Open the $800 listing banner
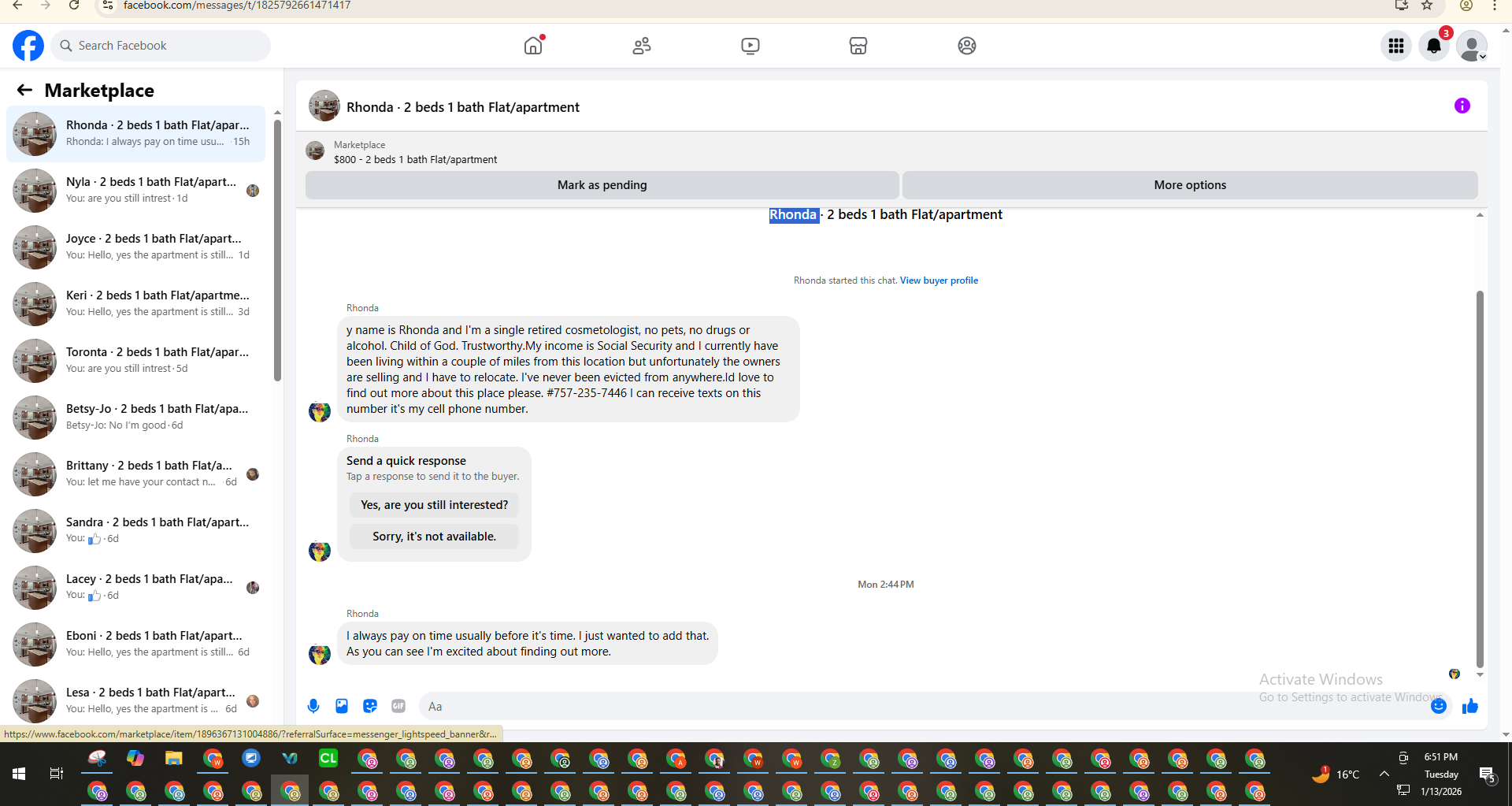This screenshot has width=1512, height=806. 891,152
